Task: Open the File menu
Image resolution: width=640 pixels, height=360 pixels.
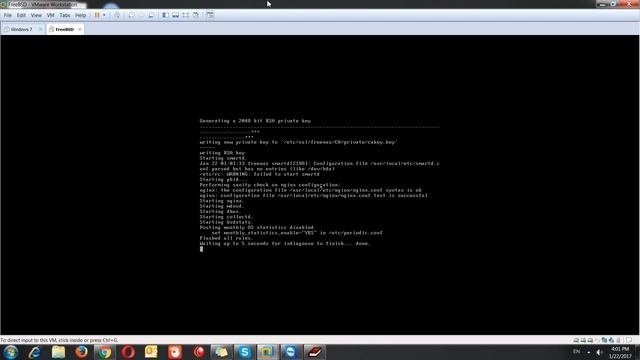Action: (x=8, y=15)
